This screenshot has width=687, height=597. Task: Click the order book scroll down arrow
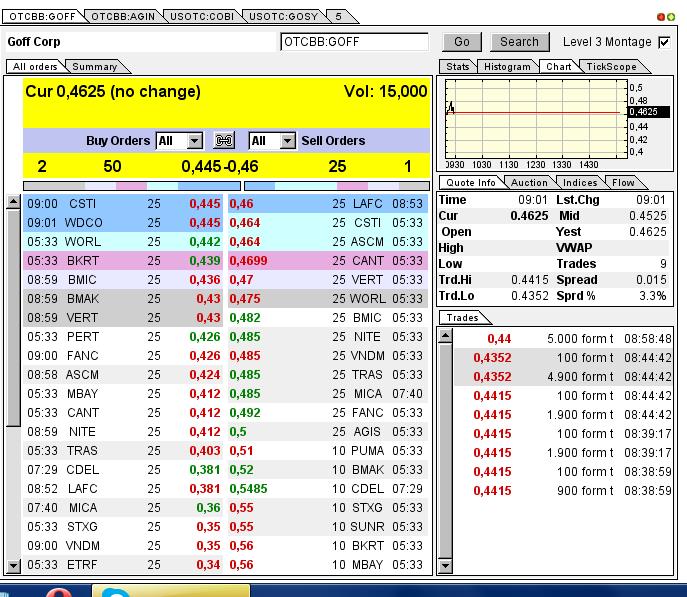[x=14, y=565]
